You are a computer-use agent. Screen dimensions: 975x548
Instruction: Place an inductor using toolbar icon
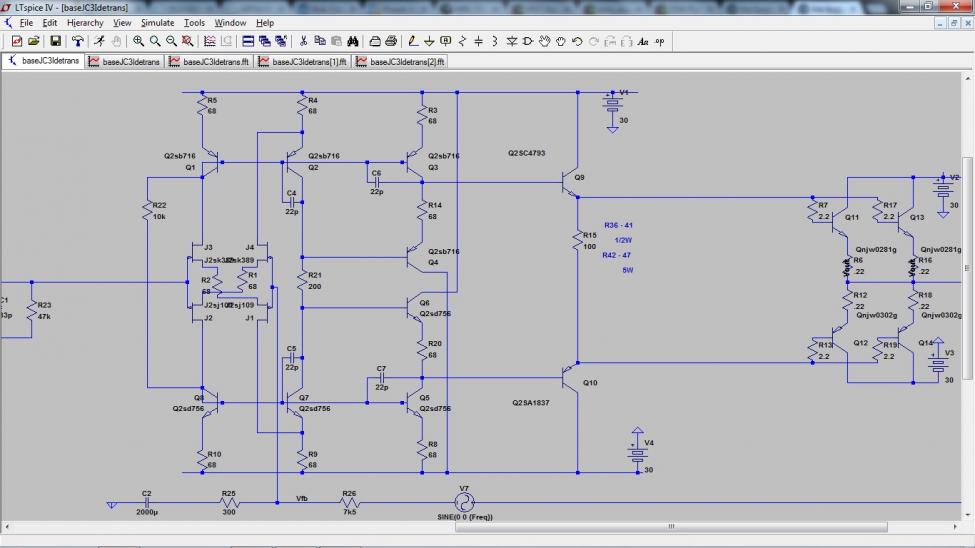495,41
